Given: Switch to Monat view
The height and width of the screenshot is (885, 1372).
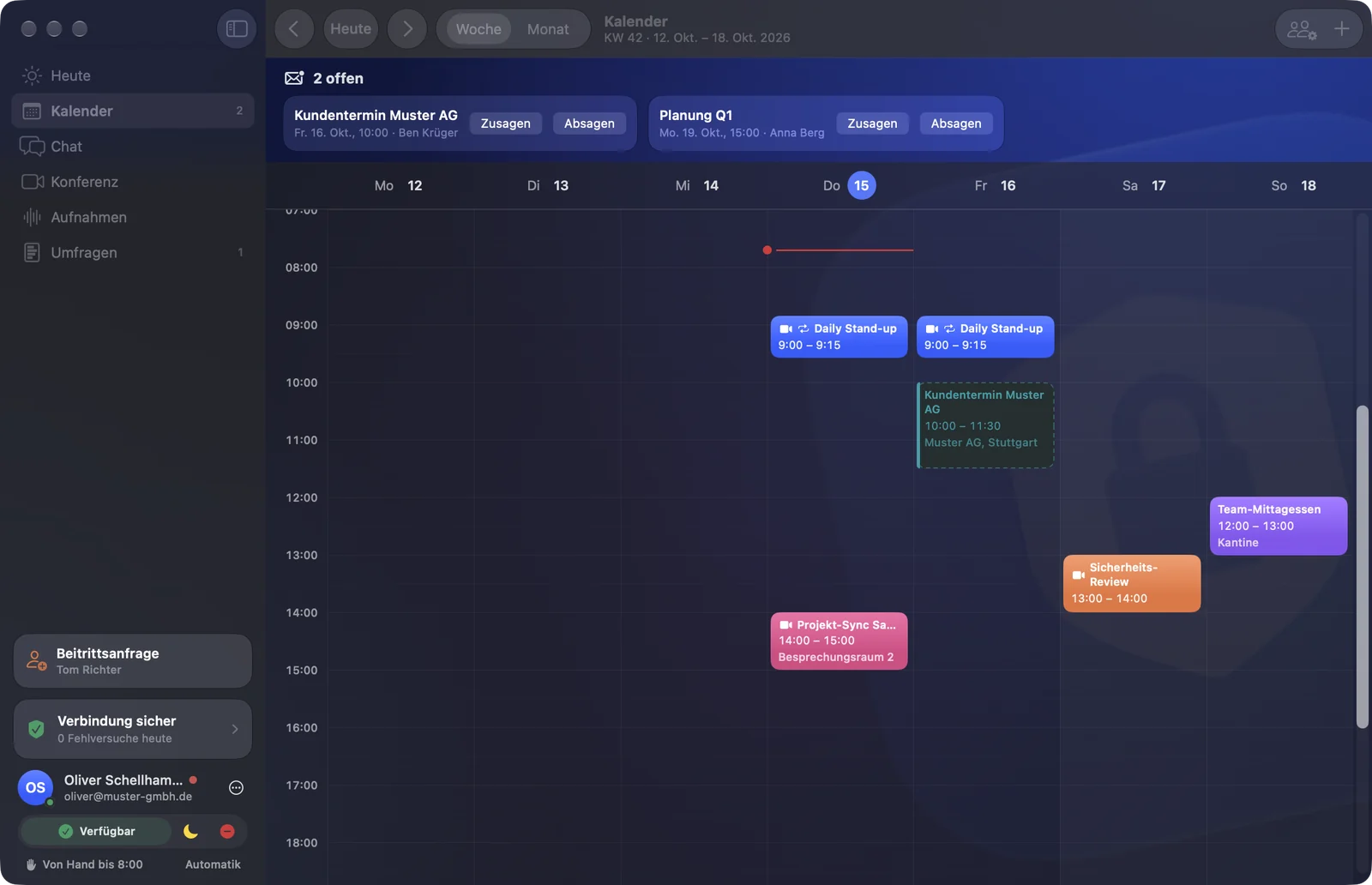Looking at the screenshot, I should click(548, 29).
